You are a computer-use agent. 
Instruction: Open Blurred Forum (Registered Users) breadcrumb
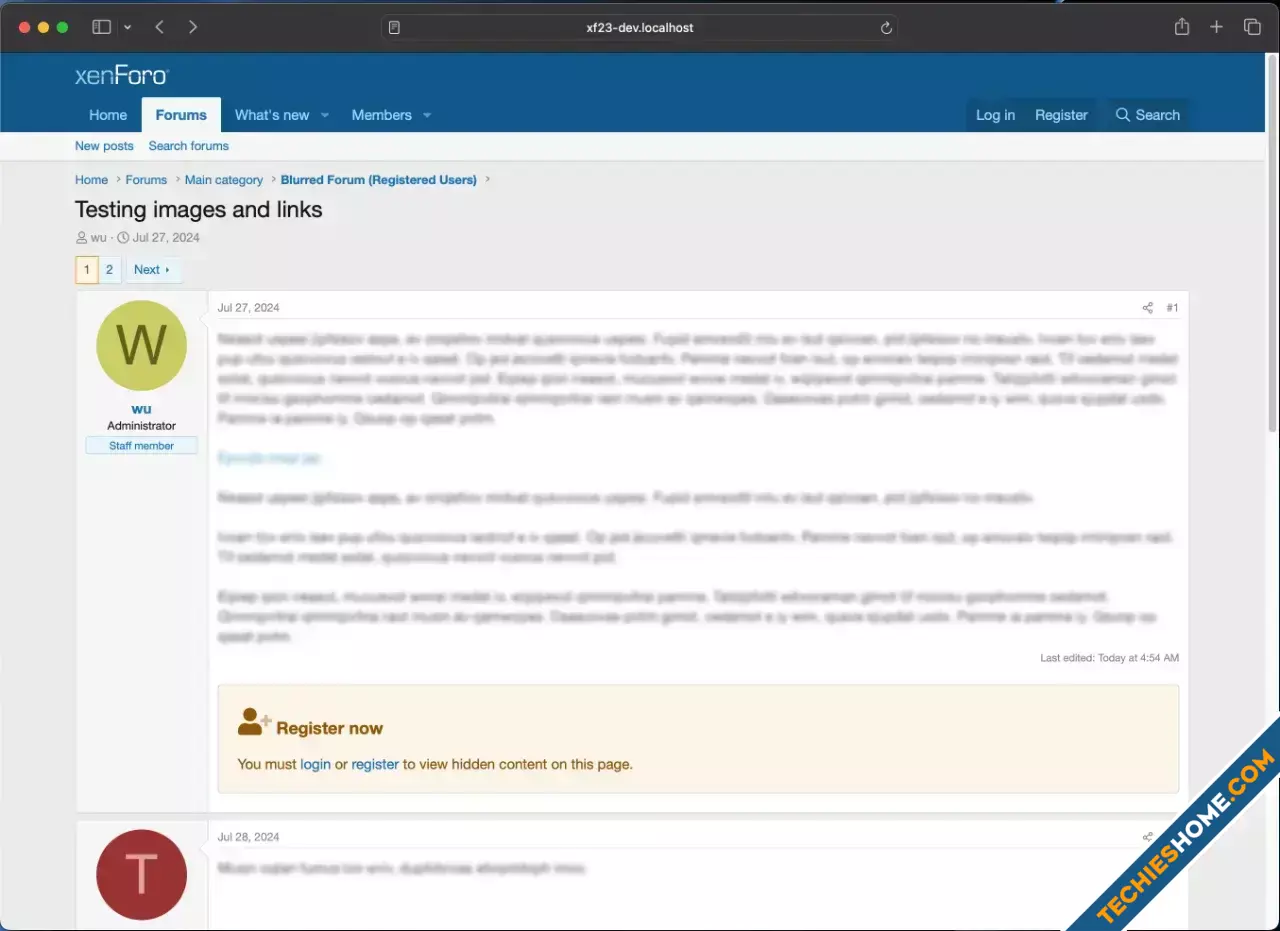click(x=379, y=180)
